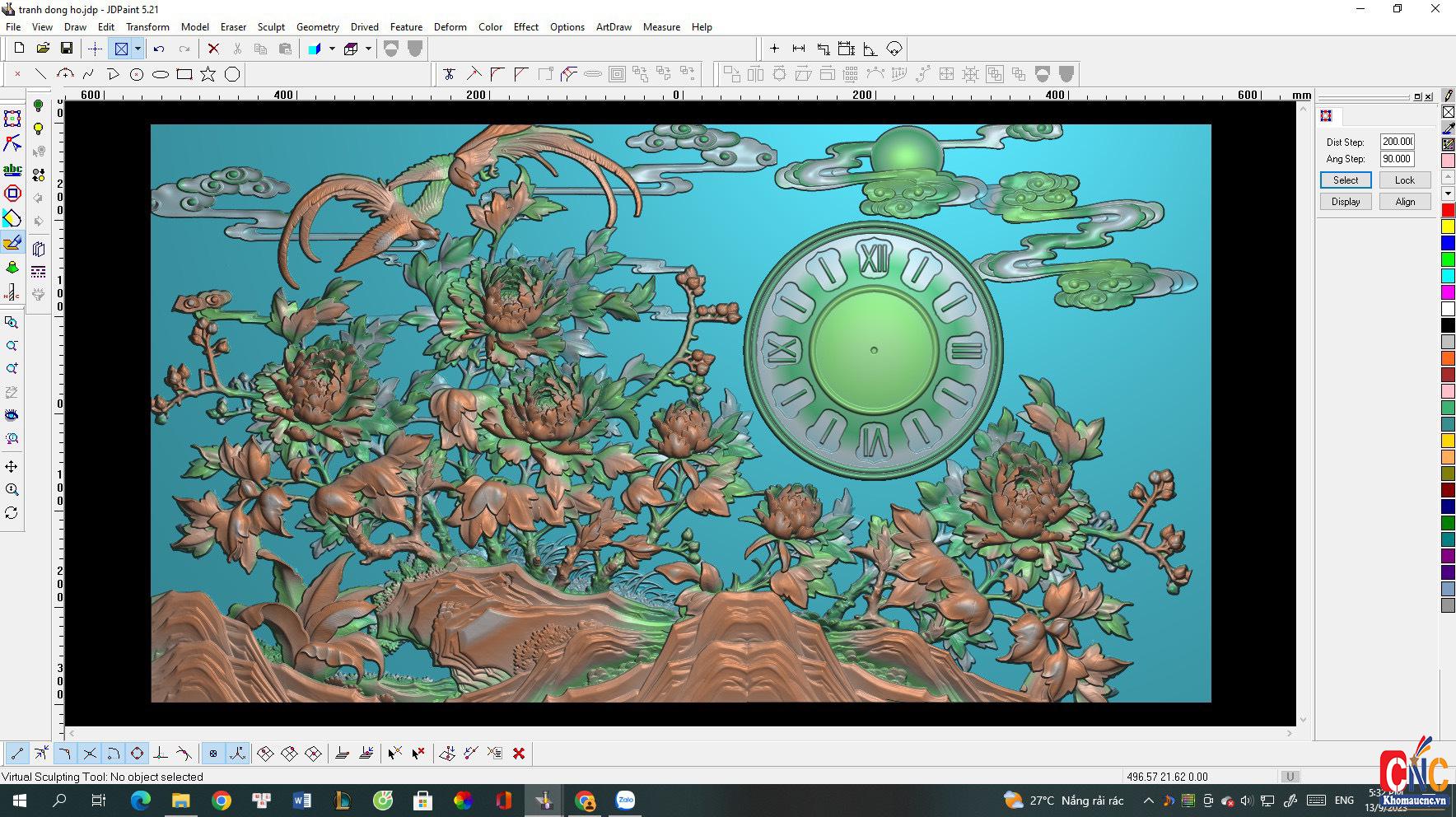The height and width of the screenshot is (817, 1456).
Task: Expand the view mode dropdown arrow
Action: click(x=138, y=49)
